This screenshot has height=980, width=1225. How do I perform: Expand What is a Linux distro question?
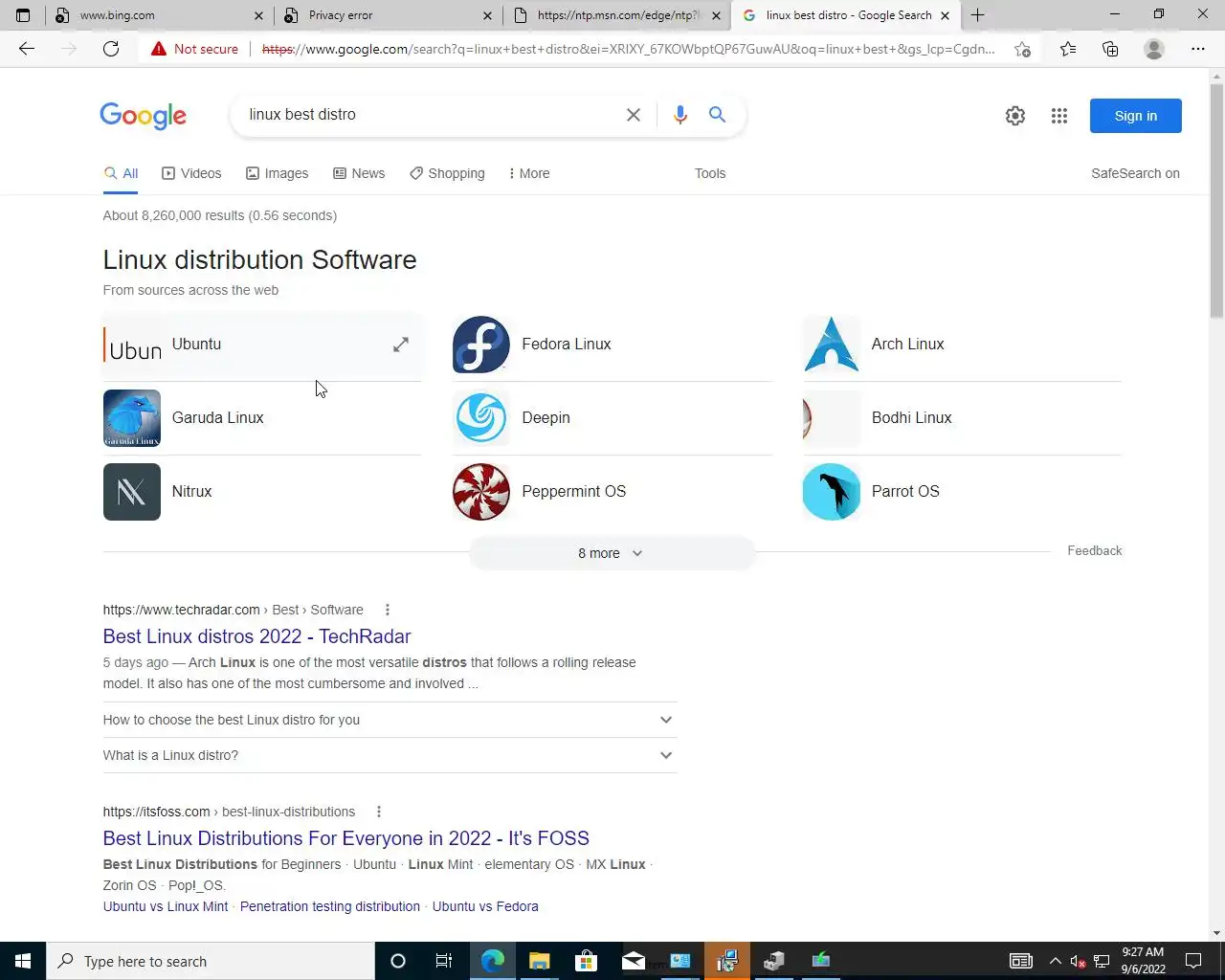click(x=389, y=755)
